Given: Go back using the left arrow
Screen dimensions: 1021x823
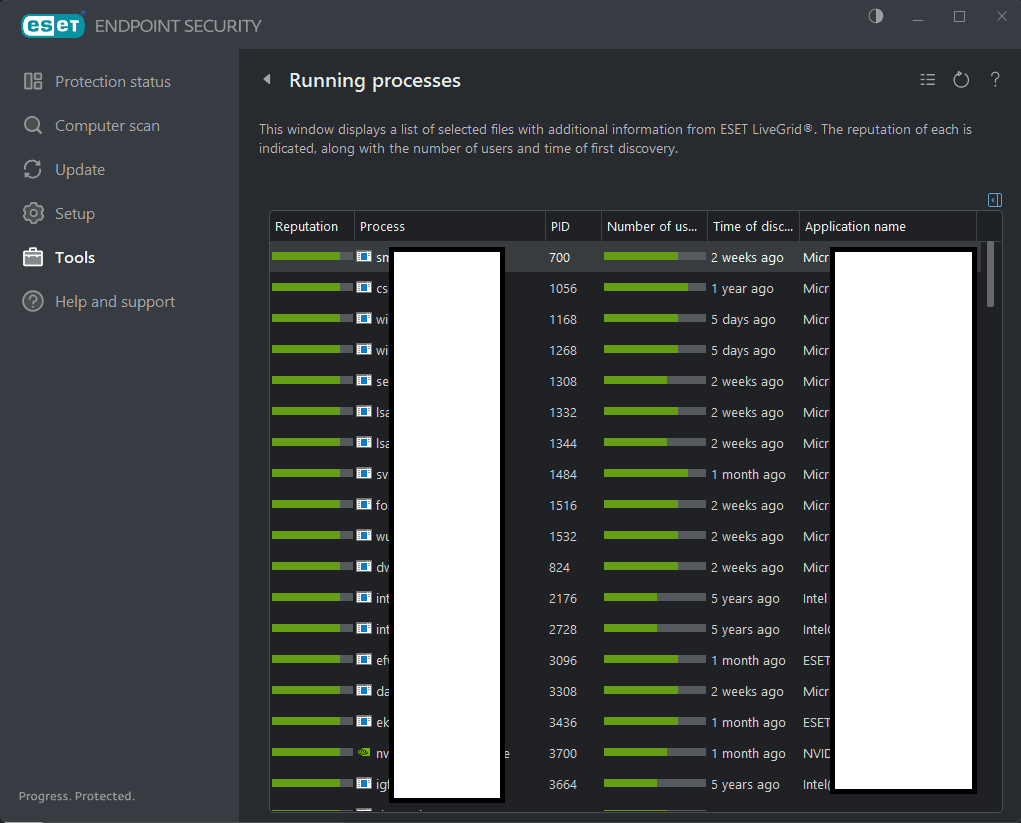Looking at the screenshot, I should [267, 79].
